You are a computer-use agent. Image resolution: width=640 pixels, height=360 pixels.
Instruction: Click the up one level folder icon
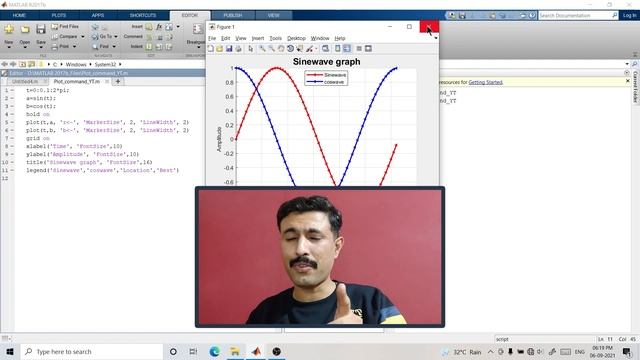22,64
